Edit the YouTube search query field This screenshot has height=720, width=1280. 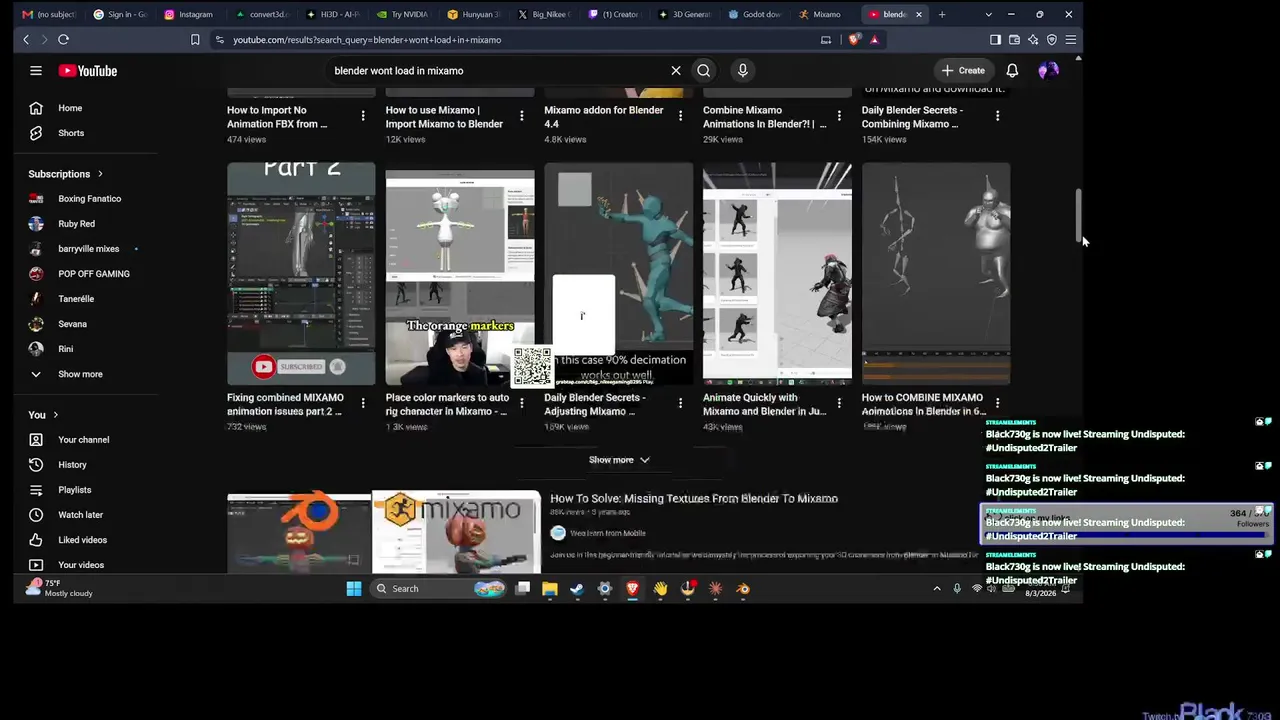tap(500, 71)
